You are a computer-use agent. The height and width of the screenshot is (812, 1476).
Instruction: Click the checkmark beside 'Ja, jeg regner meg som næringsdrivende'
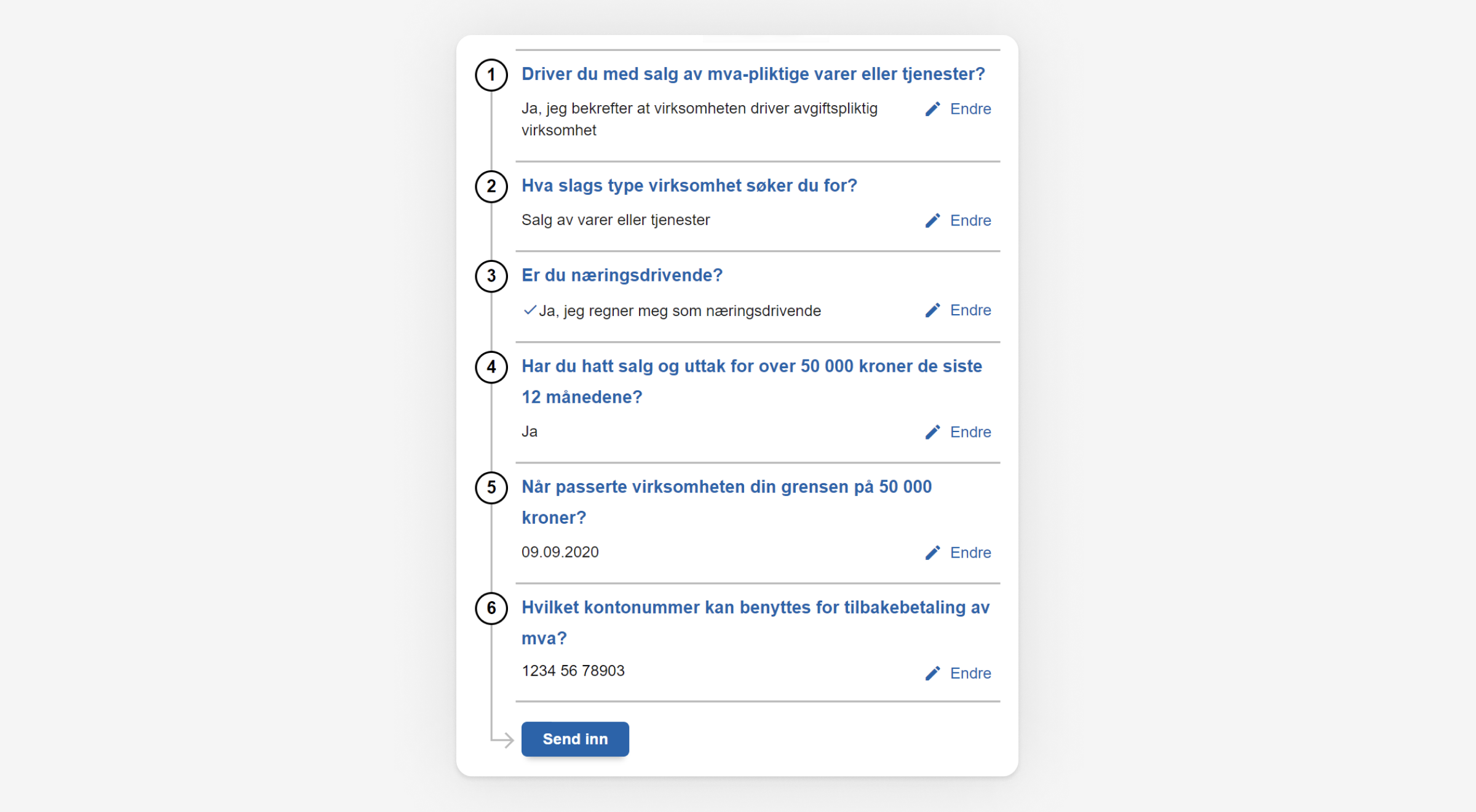coord(530,310)
